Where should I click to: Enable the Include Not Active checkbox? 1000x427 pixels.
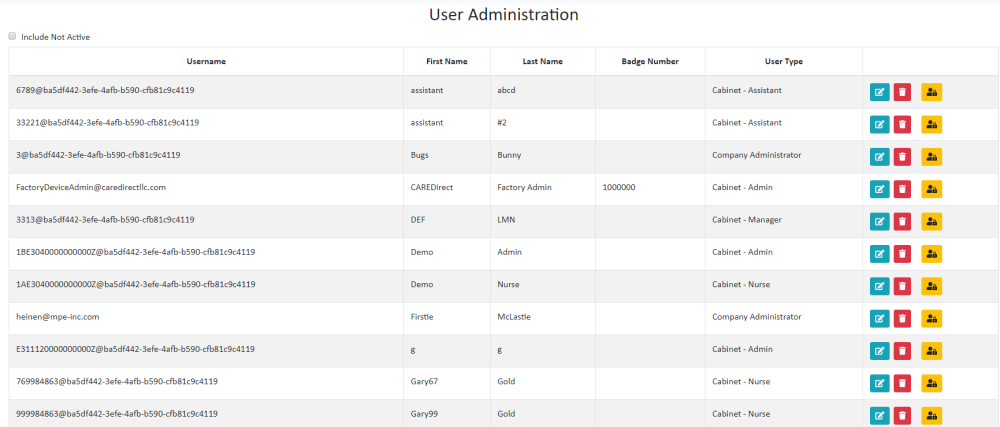12,36
